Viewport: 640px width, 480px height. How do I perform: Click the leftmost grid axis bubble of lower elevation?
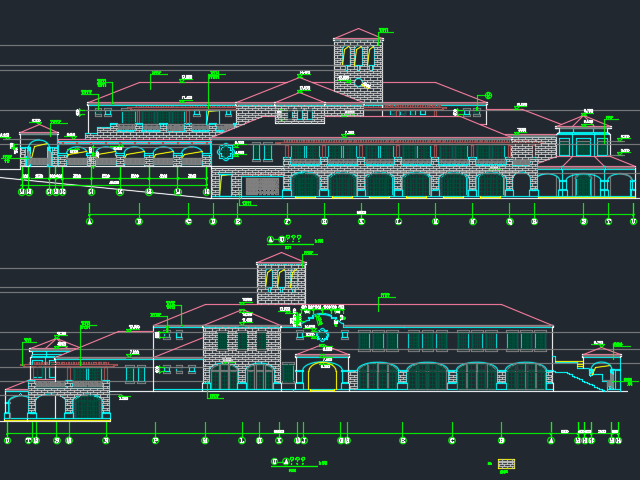coord(7,440)
